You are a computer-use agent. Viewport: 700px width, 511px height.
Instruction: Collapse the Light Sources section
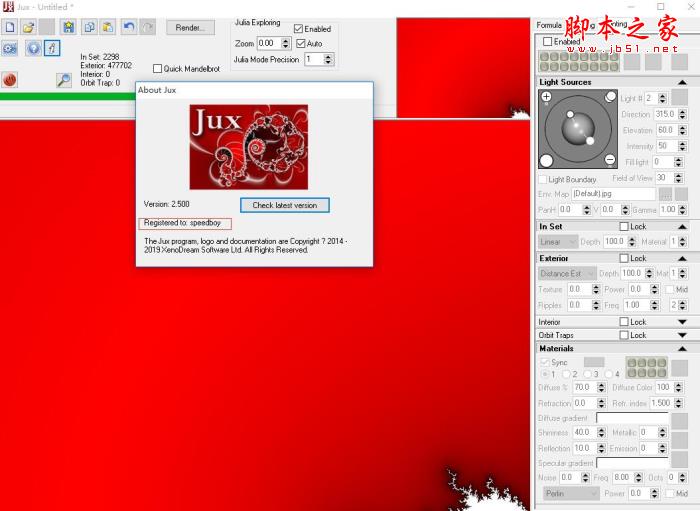(x=682, y=82)
